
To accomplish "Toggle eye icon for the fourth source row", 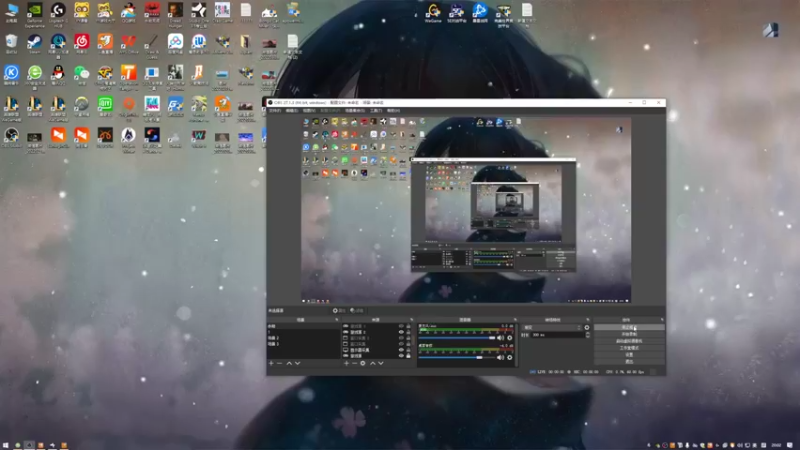I will (x=401, y=344).
